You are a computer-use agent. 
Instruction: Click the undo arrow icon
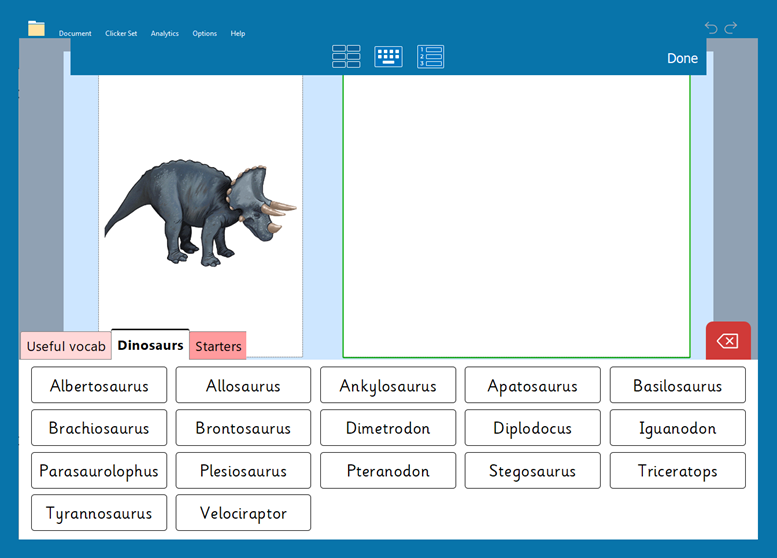[711, 28]
